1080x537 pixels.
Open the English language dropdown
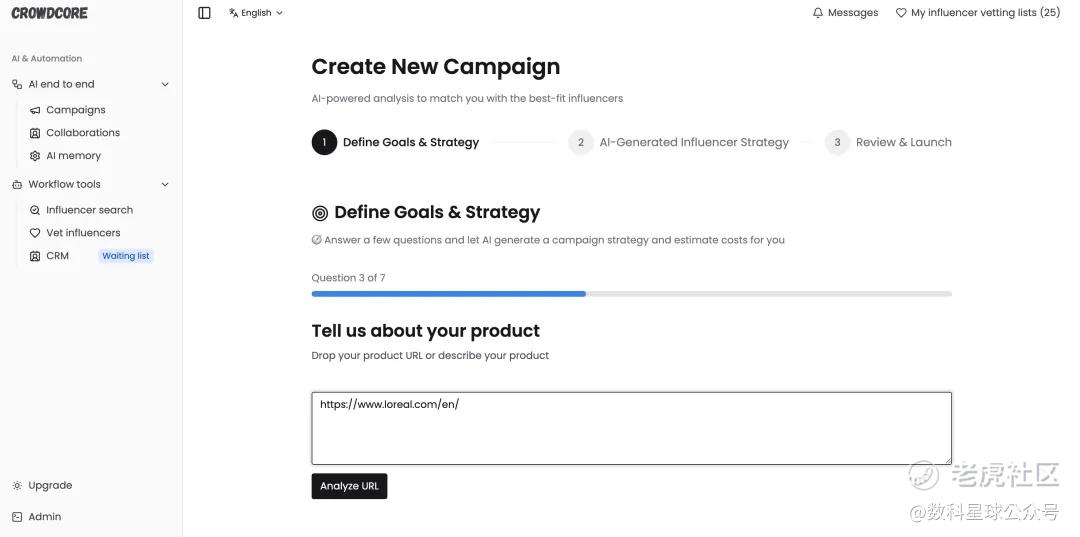tap(256, 13)
